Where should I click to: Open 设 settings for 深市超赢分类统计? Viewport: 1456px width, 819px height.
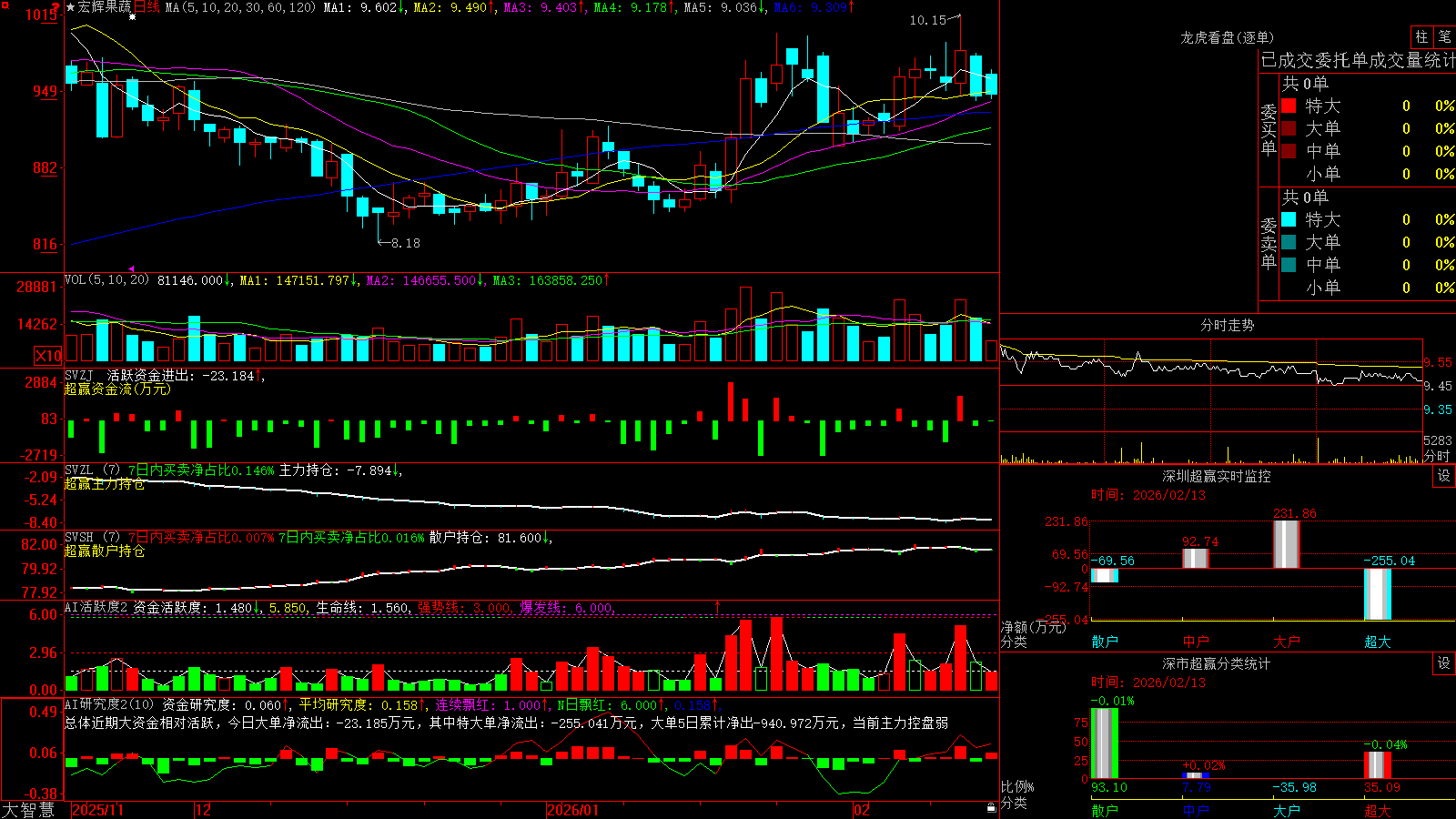click(x=1444, y=663)
